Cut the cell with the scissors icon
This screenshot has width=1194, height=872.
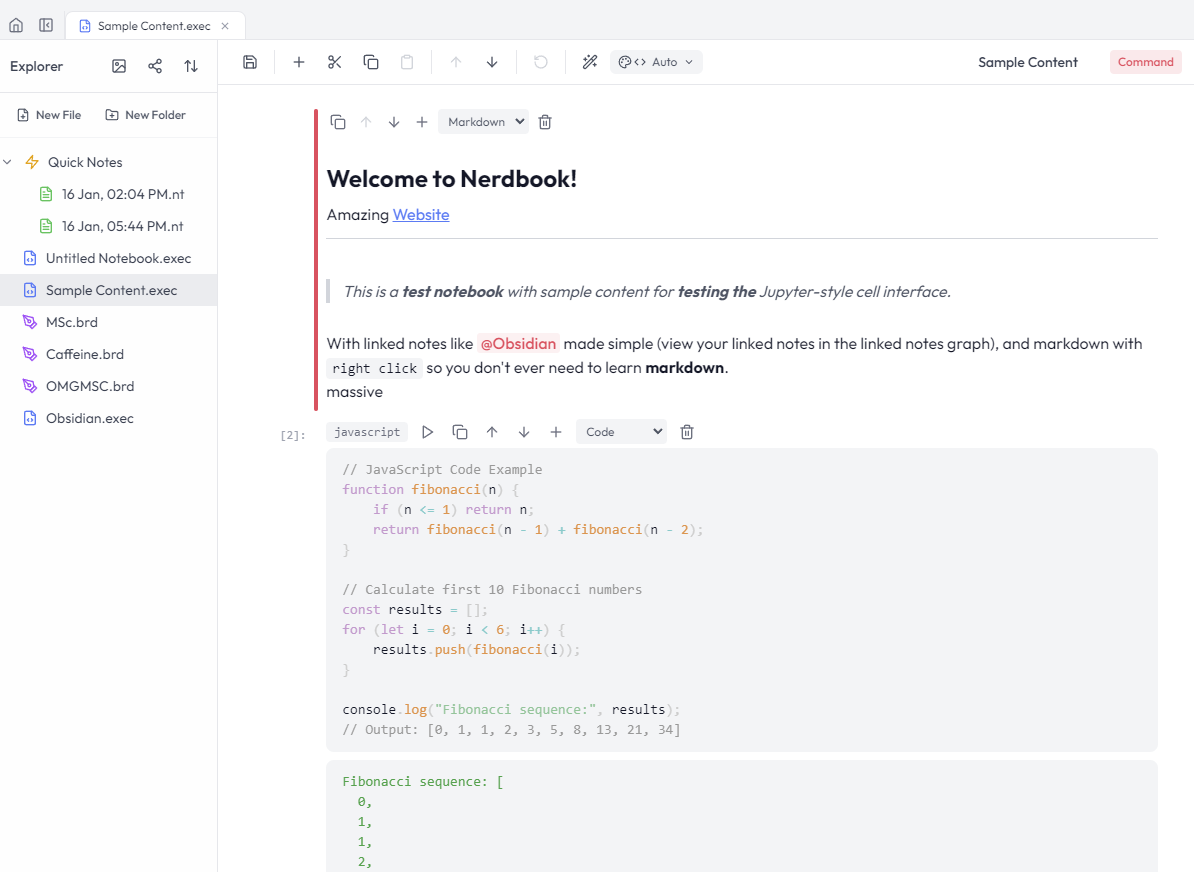coord(334,62)
